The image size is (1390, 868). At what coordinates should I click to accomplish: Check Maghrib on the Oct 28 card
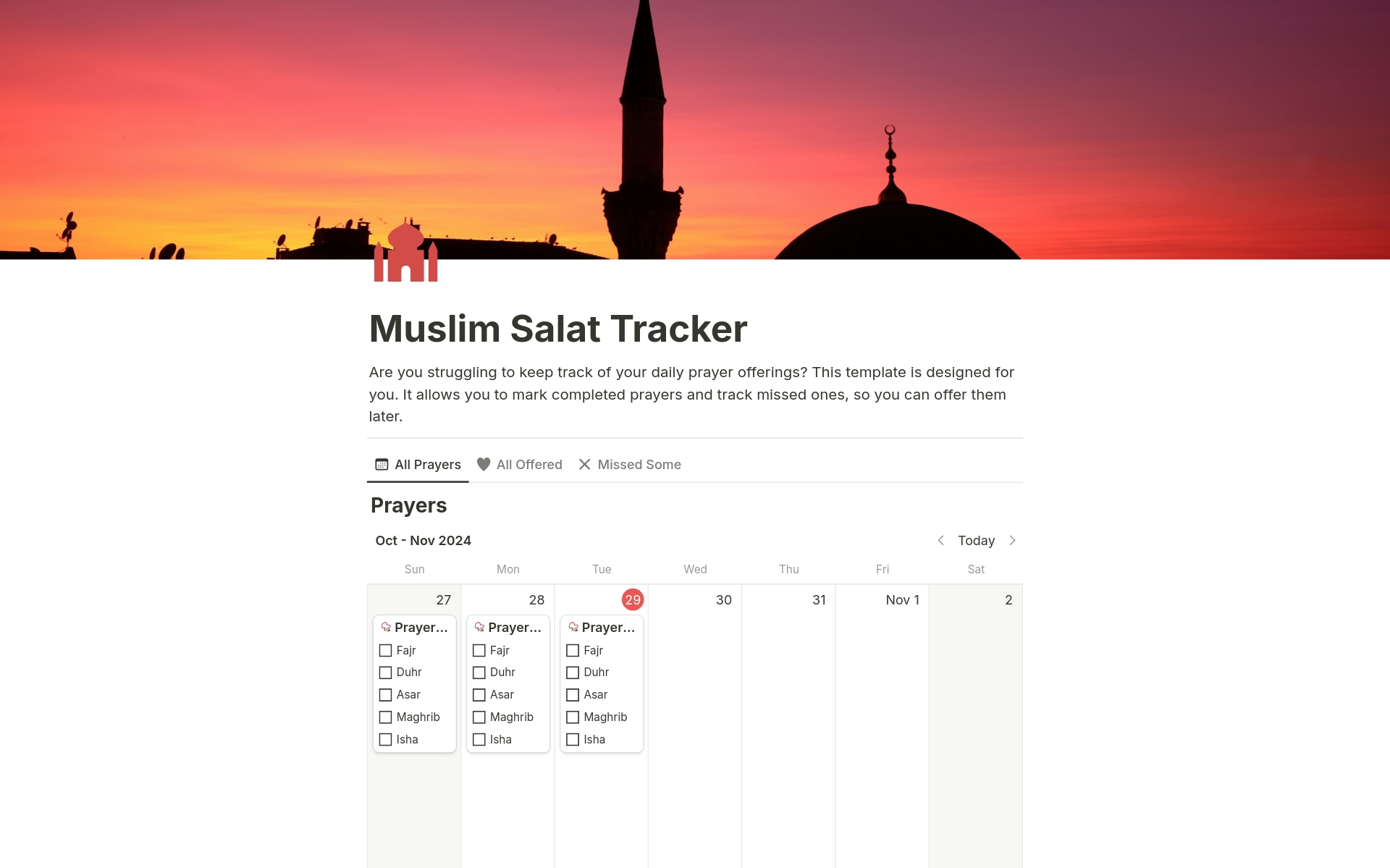point(479,717)
